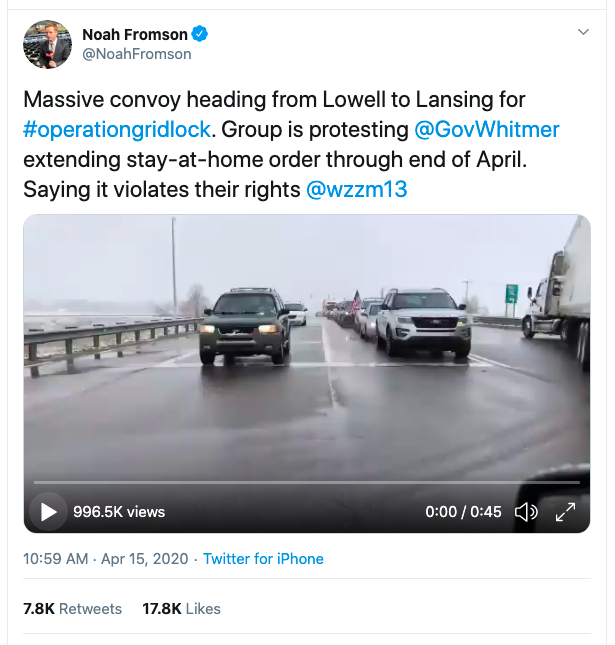Click the 996.5K views counter

tap(119, 512)
